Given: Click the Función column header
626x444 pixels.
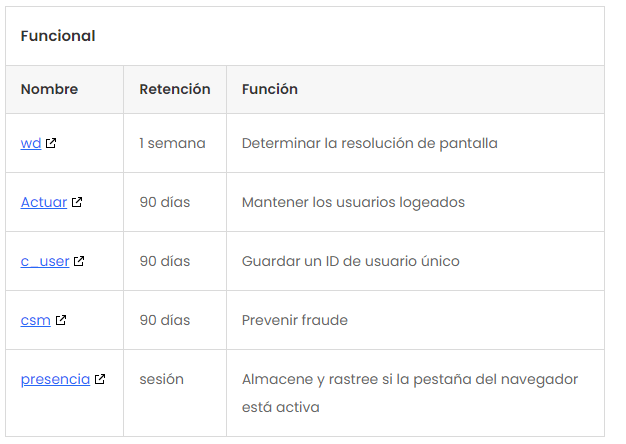Looking at the screenshot, I should (270, 89).
